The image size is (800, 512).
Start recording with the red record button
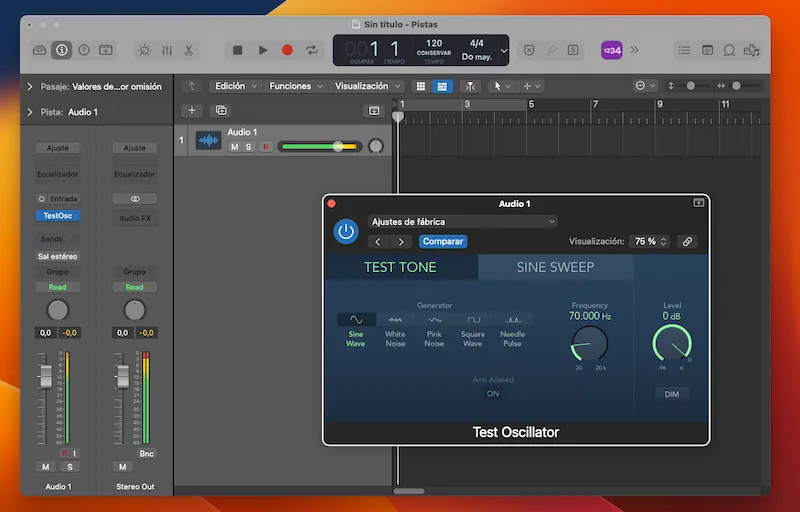pyautogui.click(x=287, y=50)
